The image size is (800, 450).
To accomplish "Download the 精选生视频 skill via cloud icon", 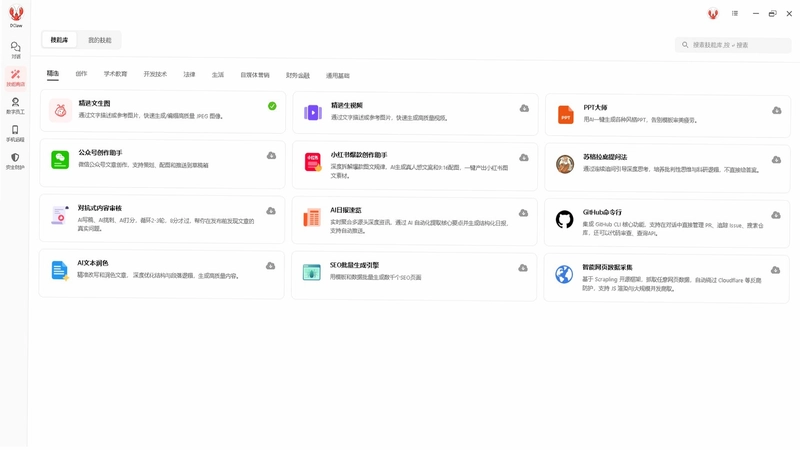I will point(524,108).
